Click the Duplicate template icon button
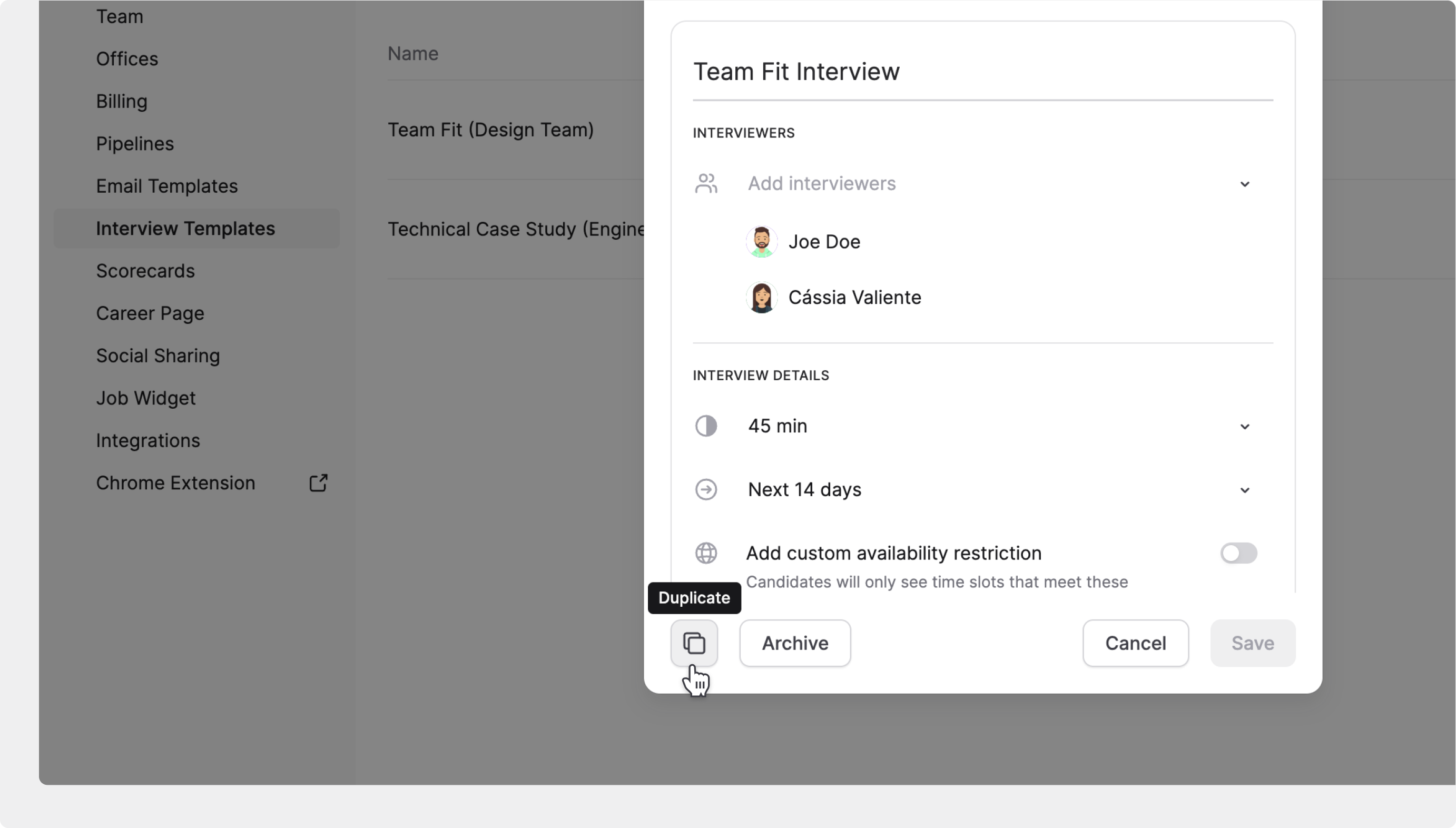Image resolution: width=1456 pixels, height=828 pixels. [x=694, y=643]
